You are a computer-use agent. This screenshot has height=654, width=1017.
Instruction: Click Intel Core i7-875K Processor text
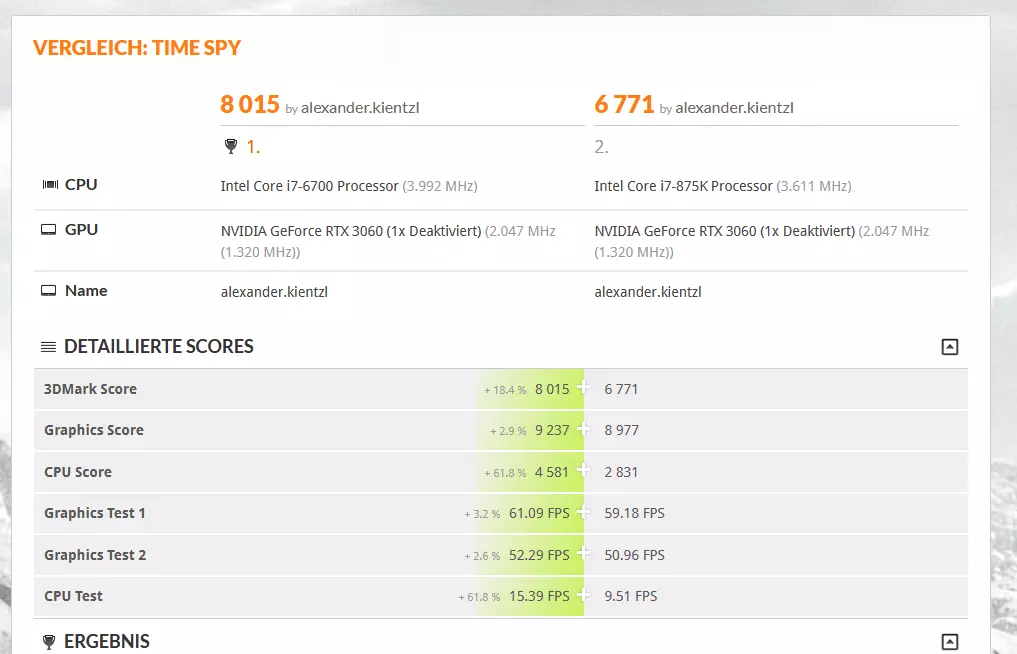pos(684,186)
